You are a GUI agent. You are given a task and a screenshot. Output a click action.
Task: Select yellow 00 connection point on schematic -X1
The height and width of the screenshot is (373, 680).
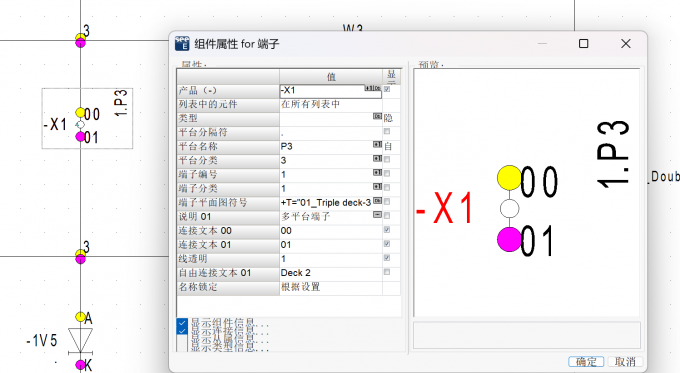pyautogui.click(x=80, y=113)
